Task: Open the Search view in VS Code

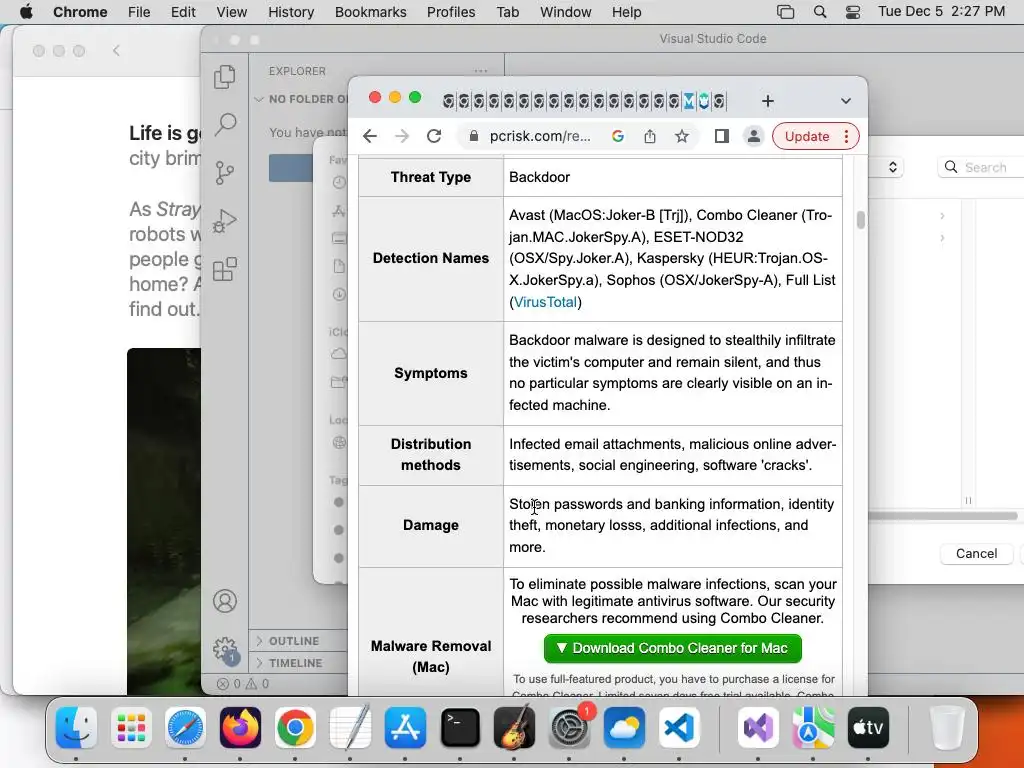Action: point(225,124)
